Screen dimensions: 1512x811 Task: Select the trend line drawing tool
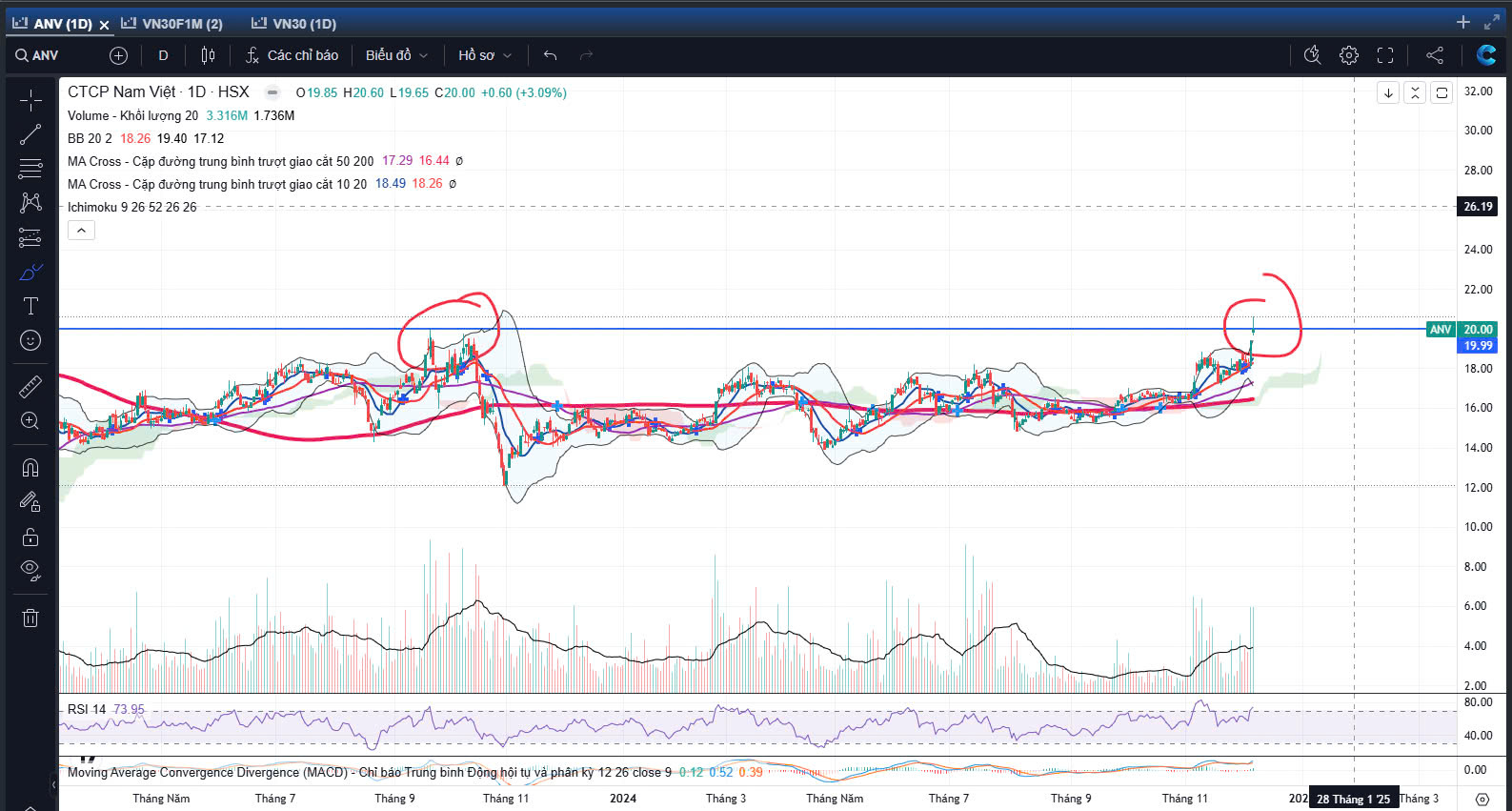point(30,134)
